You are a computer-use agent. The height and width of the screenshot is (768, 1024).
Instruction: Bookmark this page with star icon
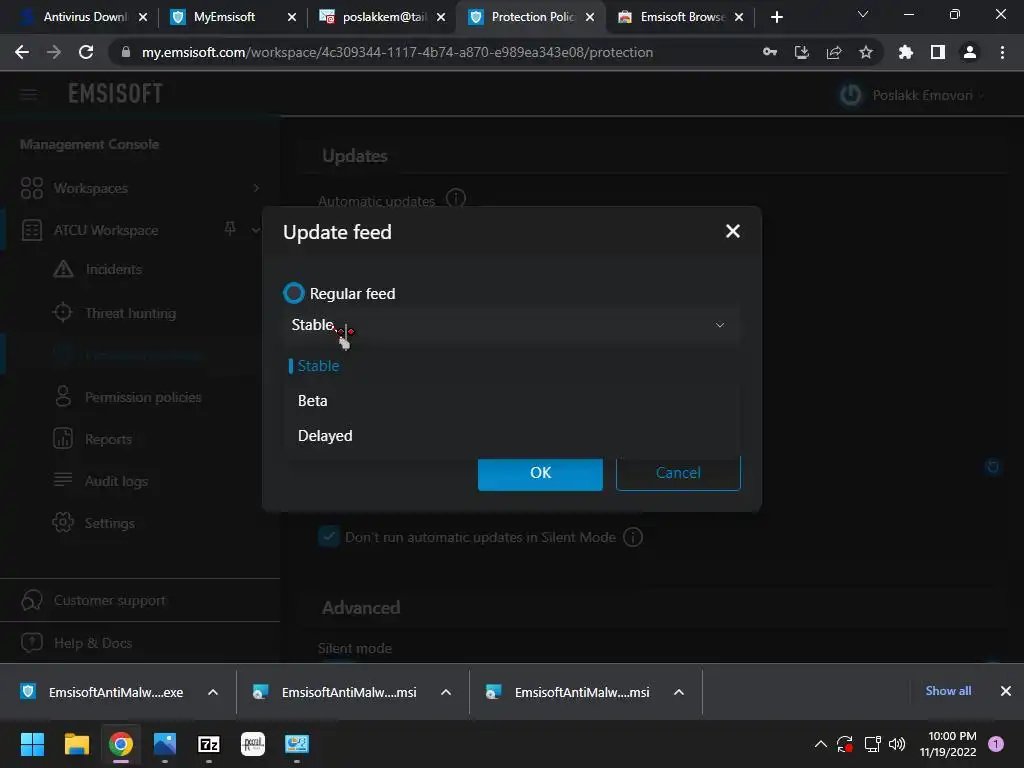click(866, 52)
